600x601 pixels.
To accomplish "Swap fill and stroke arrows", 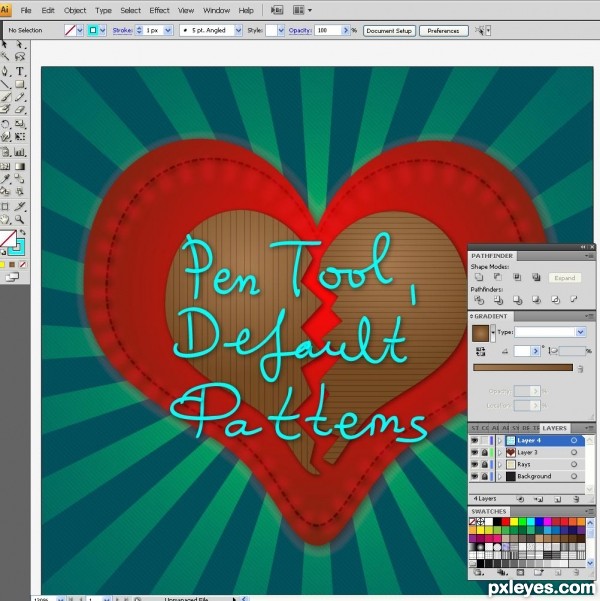I will tap(23, 232).
